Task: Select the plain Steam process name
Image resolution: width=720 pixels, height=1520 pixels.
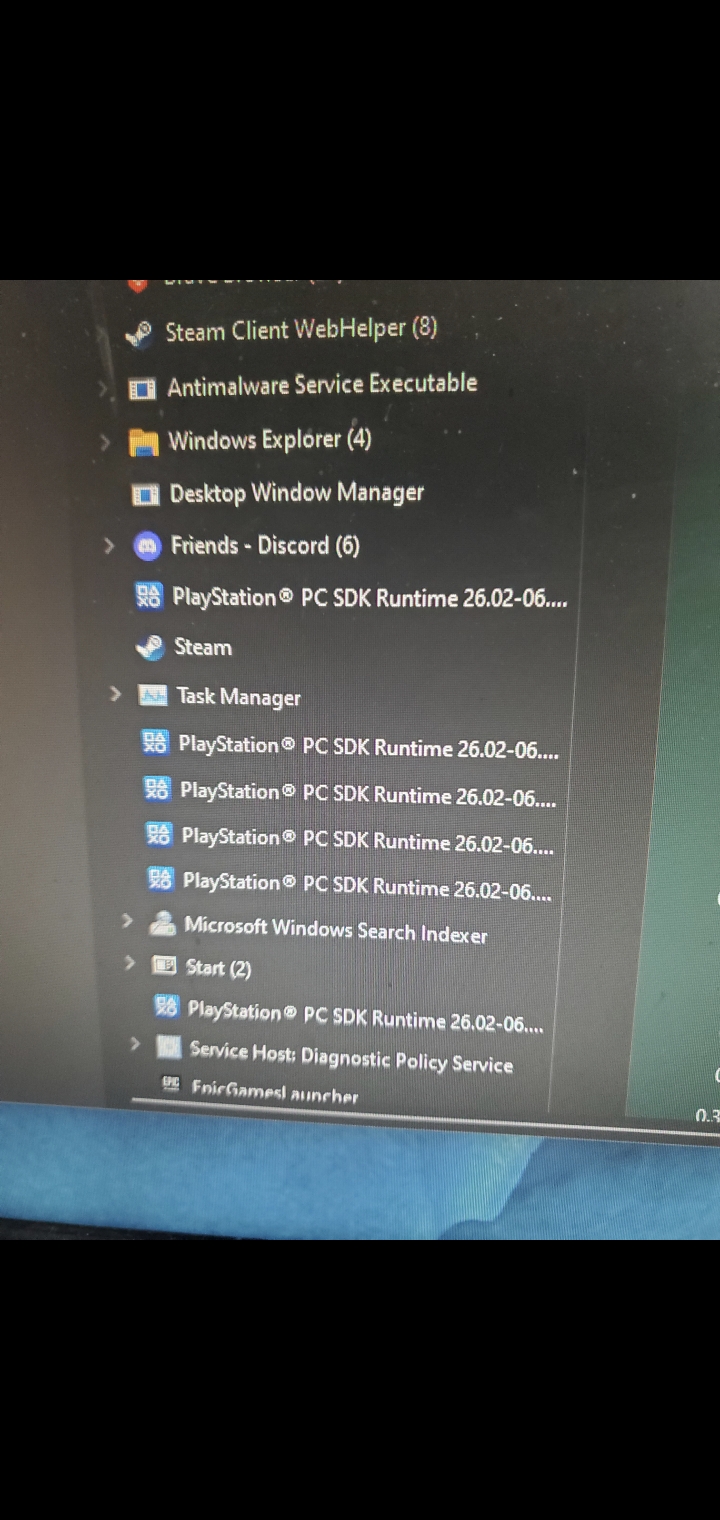Action: [x=203, y=647]
